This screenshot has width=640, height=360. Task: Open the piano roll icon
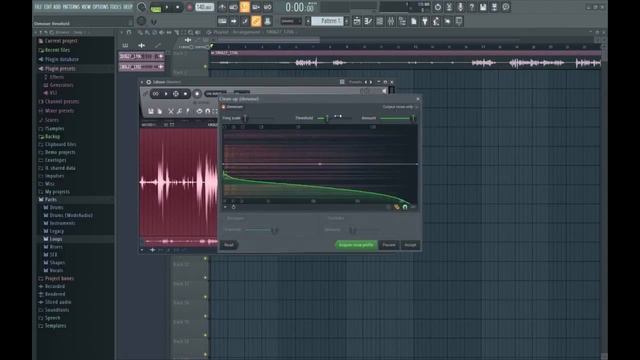[x=368, y=21]
